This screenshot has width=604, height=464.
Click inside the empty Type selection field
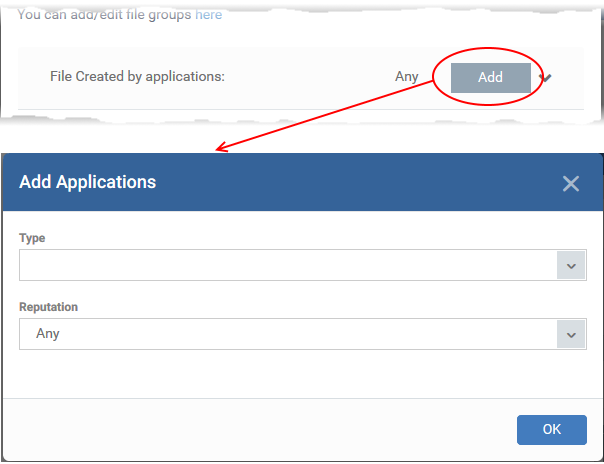288,265
